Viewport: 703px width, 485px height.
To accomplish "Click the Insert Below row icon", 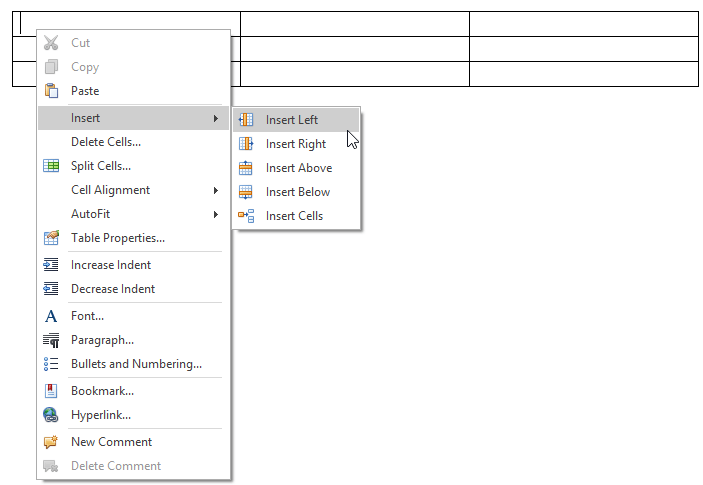I will pyautogui.click(x=246, y=192).
